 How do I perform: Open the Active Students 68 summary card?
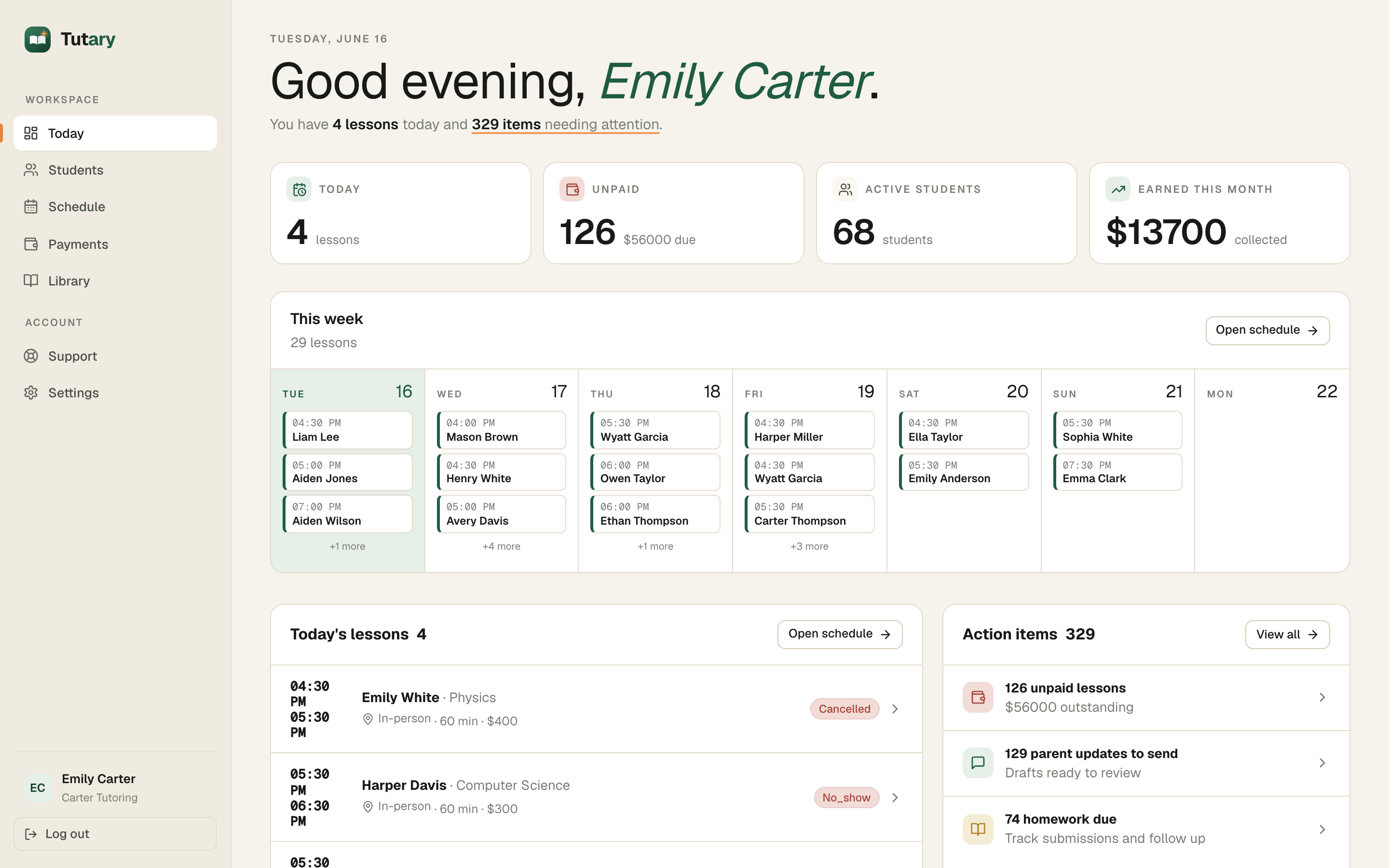click(946, 213)
